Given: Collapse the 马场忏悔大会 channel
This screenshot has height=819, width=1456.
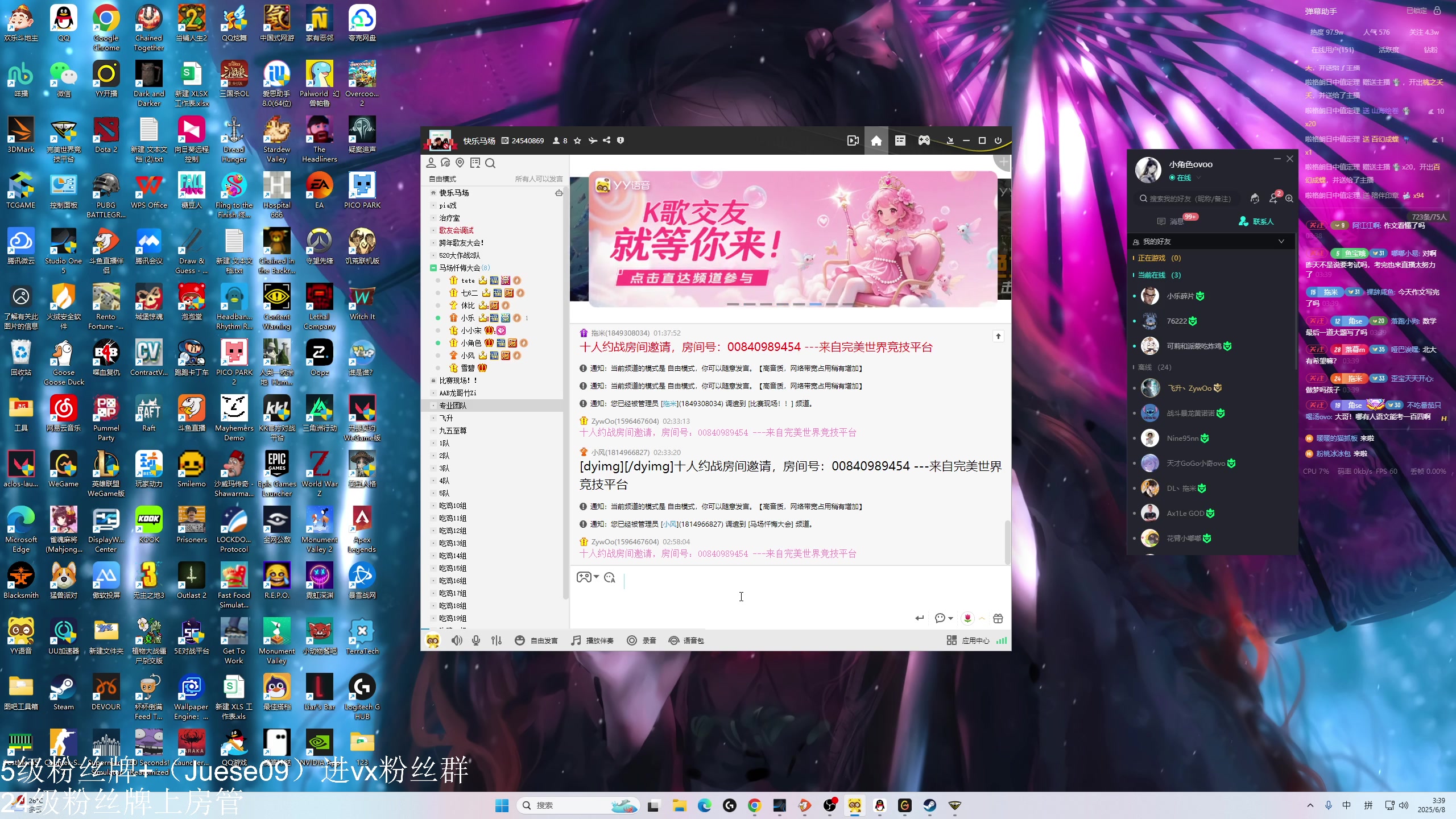Looking at the screenshot, I should [x=433, y=268].
